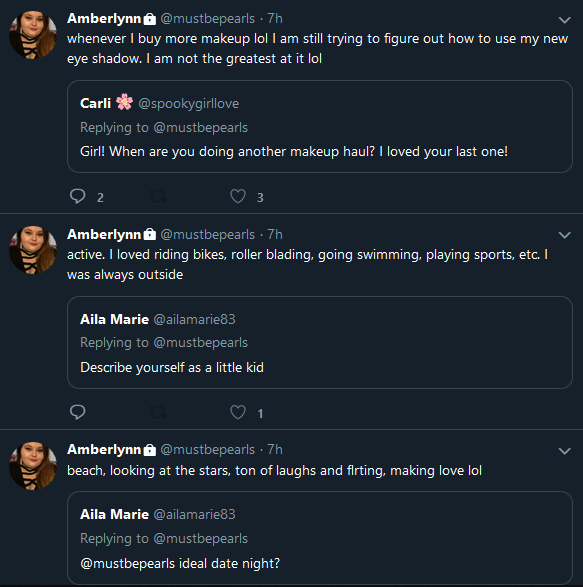
Task: Click @mustbepearls mention in Carli's reply
Action: click(201, 128)
